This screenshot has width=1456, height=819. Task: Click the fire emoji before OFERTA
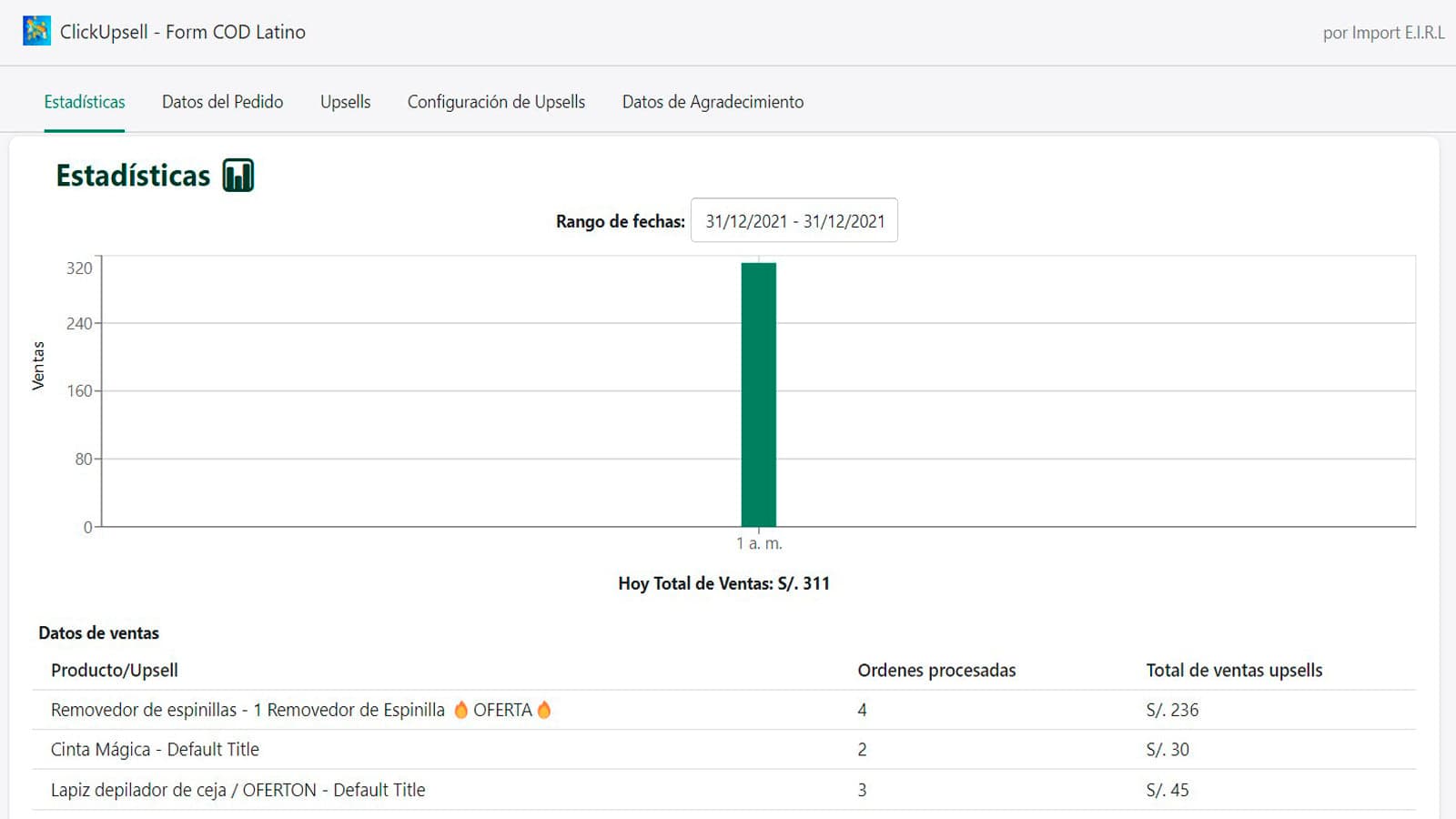461,710
